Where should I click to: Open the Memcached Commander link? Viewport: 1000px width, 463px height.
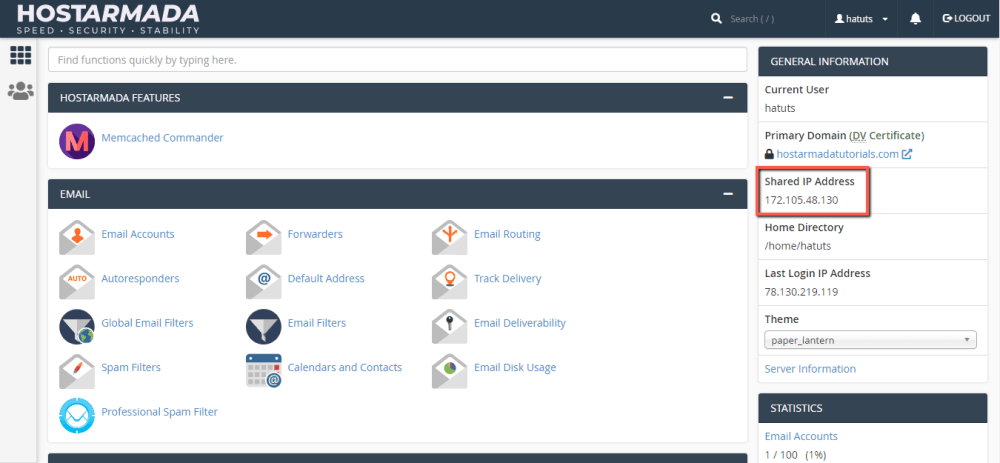tap(162, 138)
